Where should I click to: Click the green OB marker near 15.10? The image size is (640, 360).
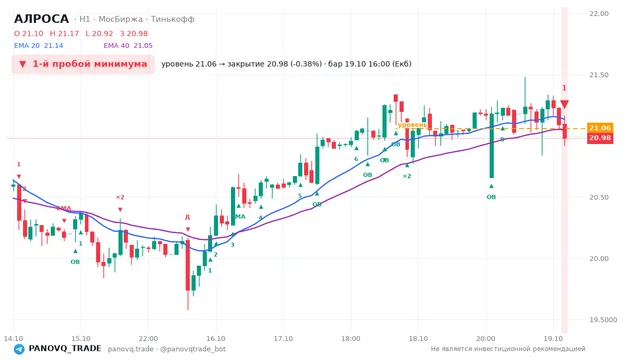[x=75, y=262]
